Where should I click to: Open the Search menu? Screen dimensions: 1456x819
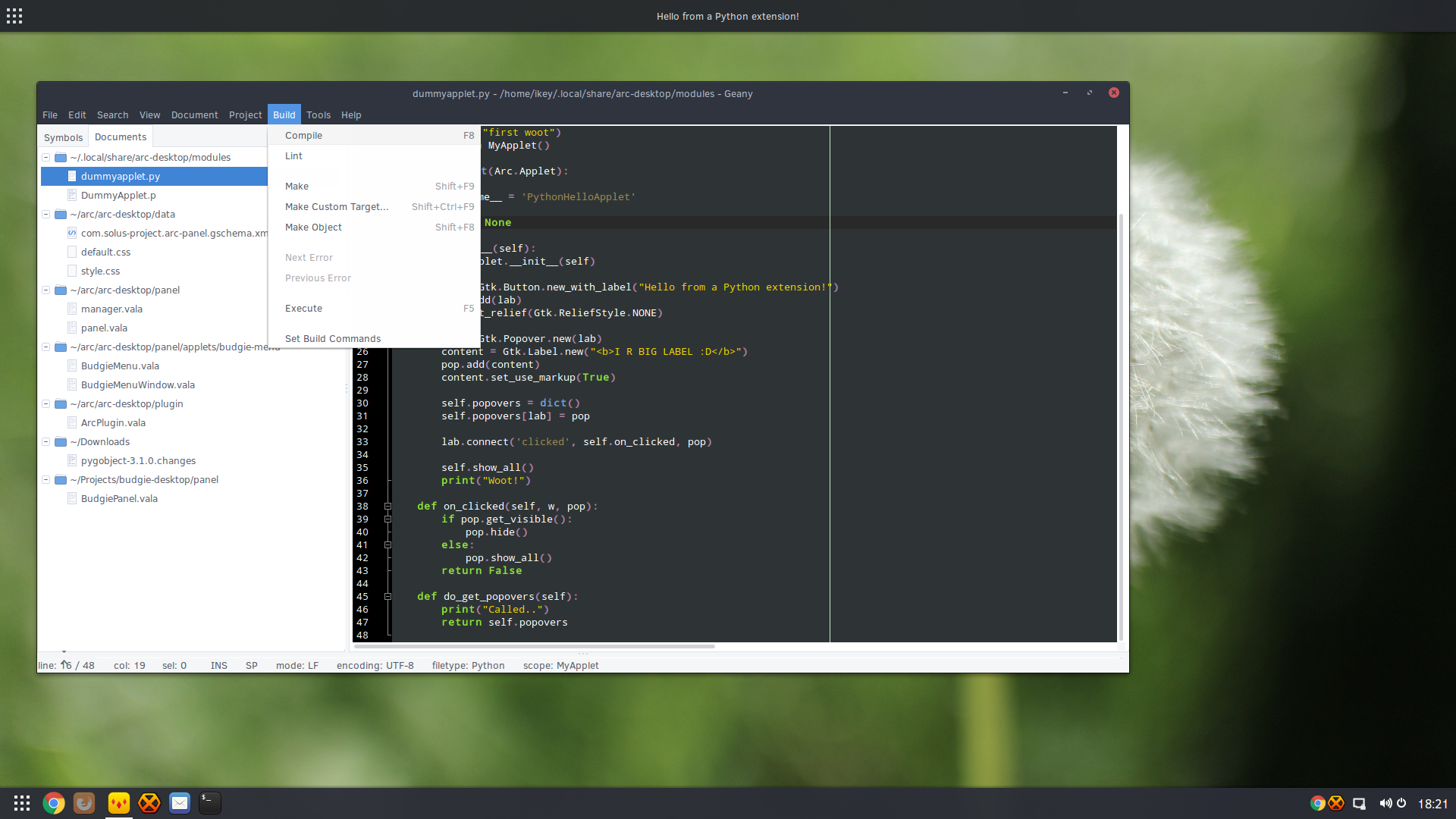[112, 115]
